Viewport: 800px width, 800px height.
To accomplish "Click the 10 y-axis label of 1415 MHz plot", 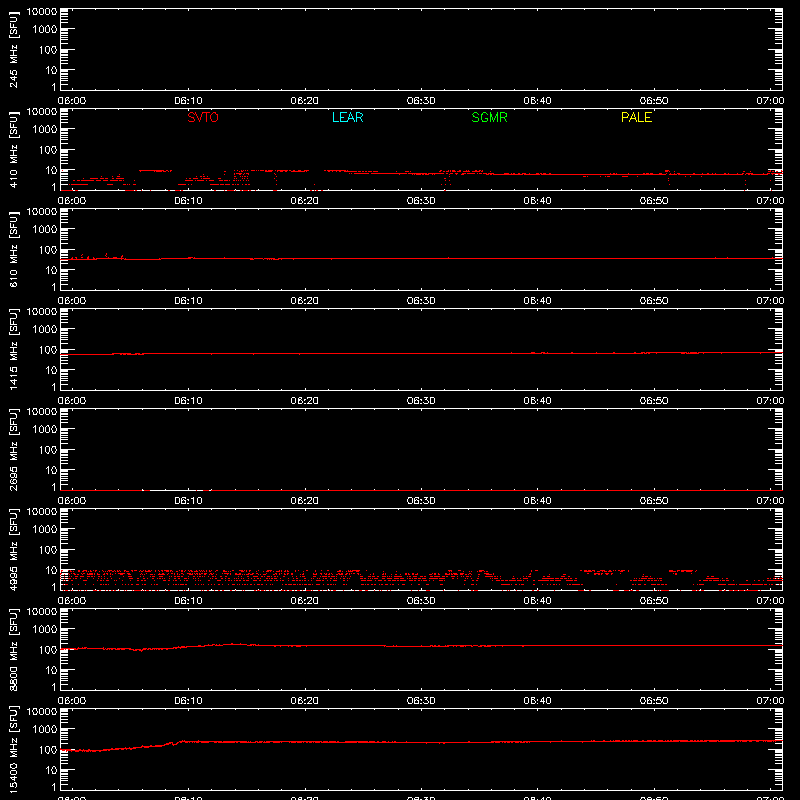I will click(51, 370).
